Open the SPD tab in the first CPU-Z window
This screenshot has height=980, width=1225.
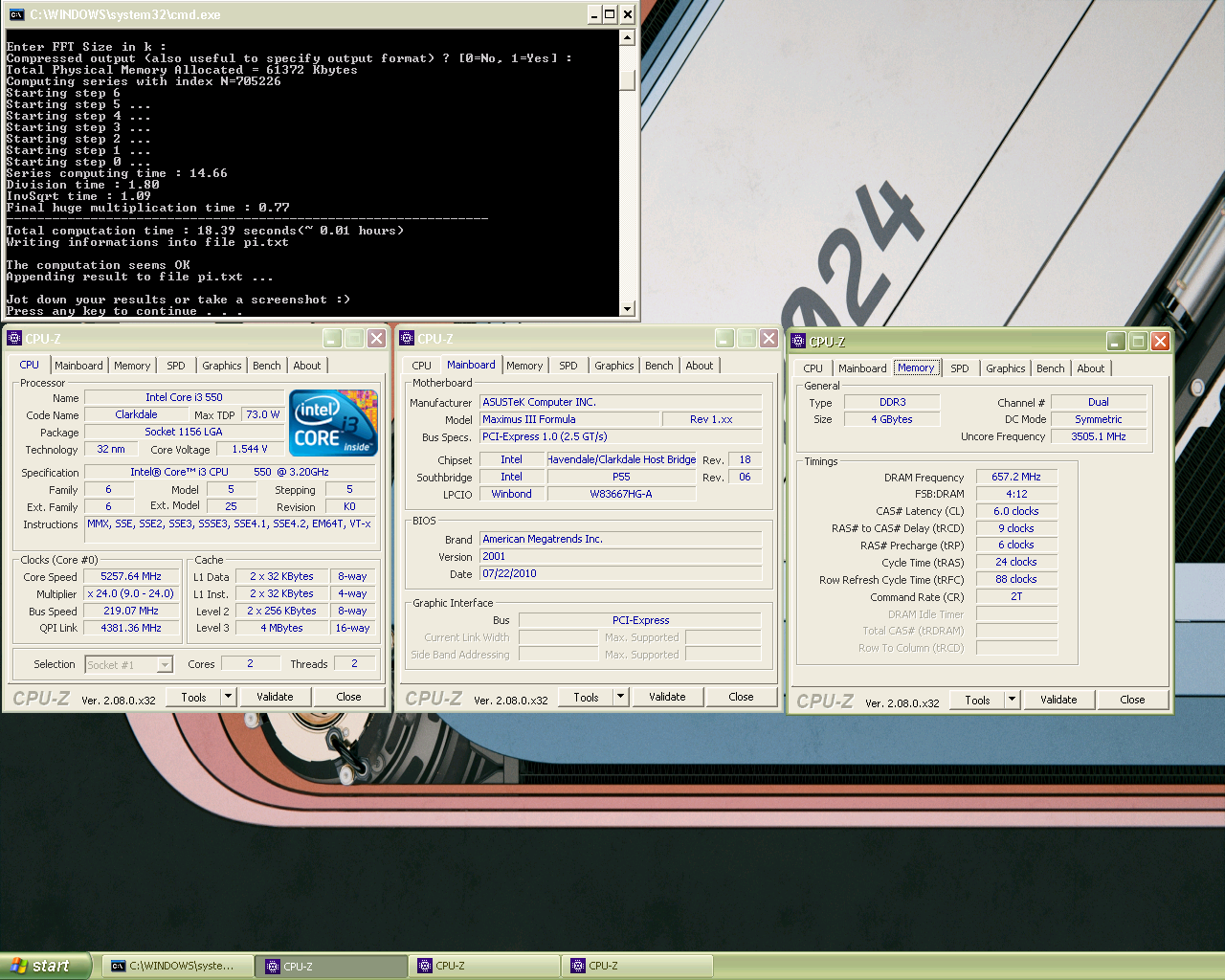[176, 366]
